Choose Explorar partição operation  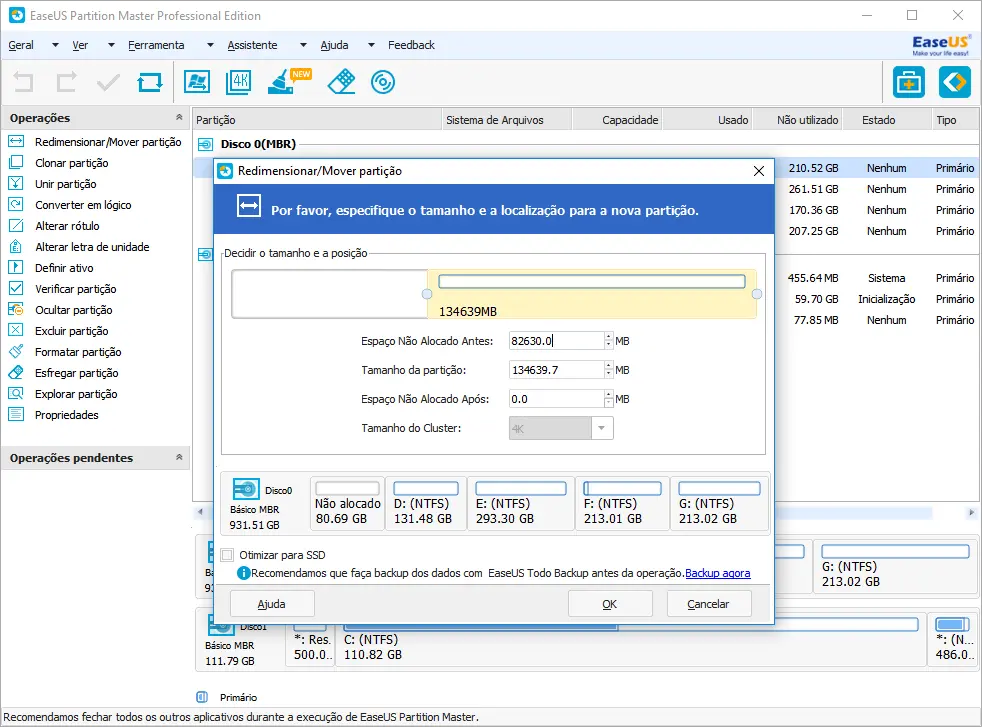click(x=76, y=394)
